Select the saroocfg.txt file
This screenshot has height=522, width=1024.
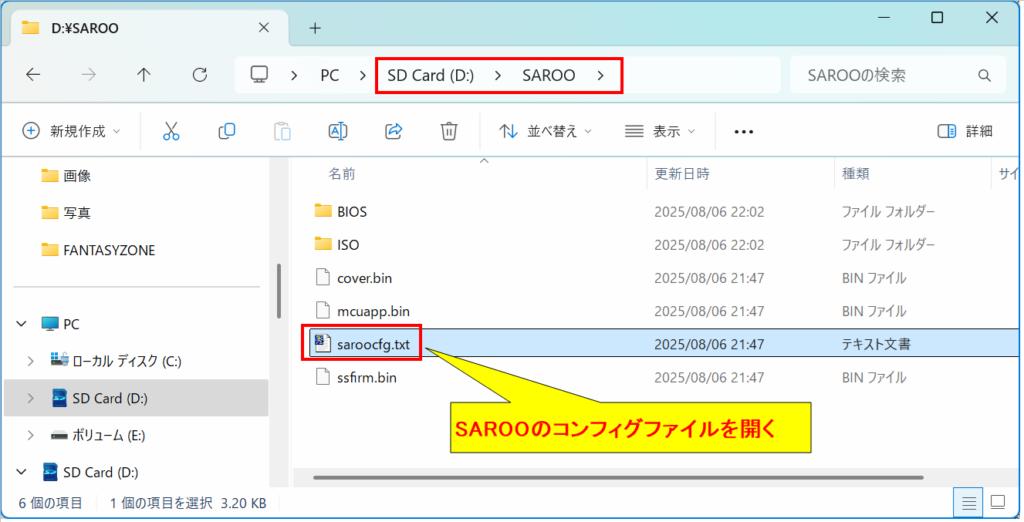click(x=373, y=344)
